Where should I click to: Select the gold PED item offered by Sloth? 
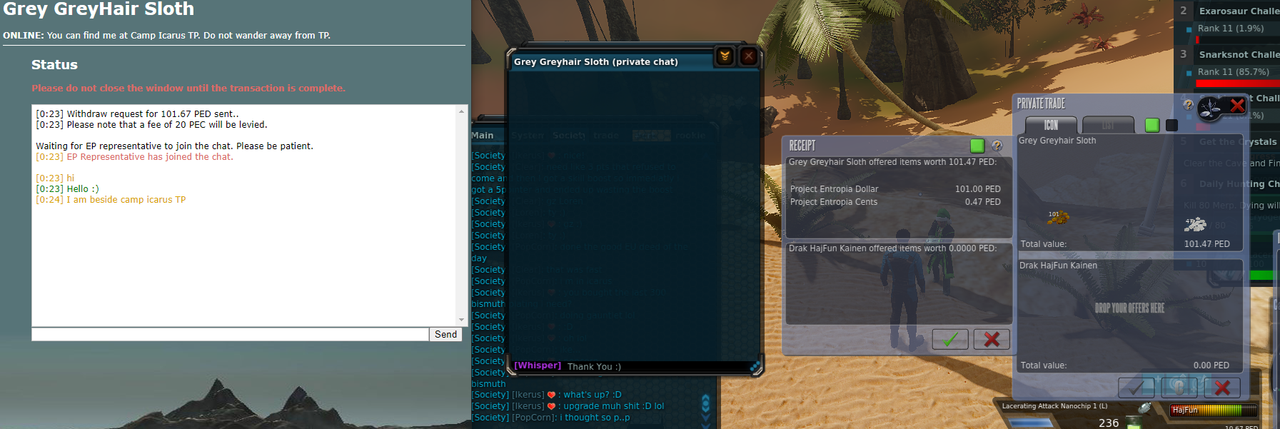pyautogui.click(x=1058, y=217)
